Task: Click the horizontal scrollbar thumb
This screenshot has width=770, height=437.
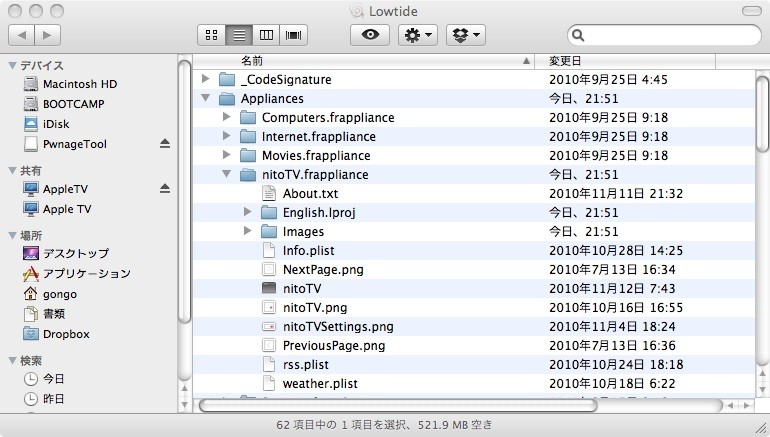Action: coord(398,406)
